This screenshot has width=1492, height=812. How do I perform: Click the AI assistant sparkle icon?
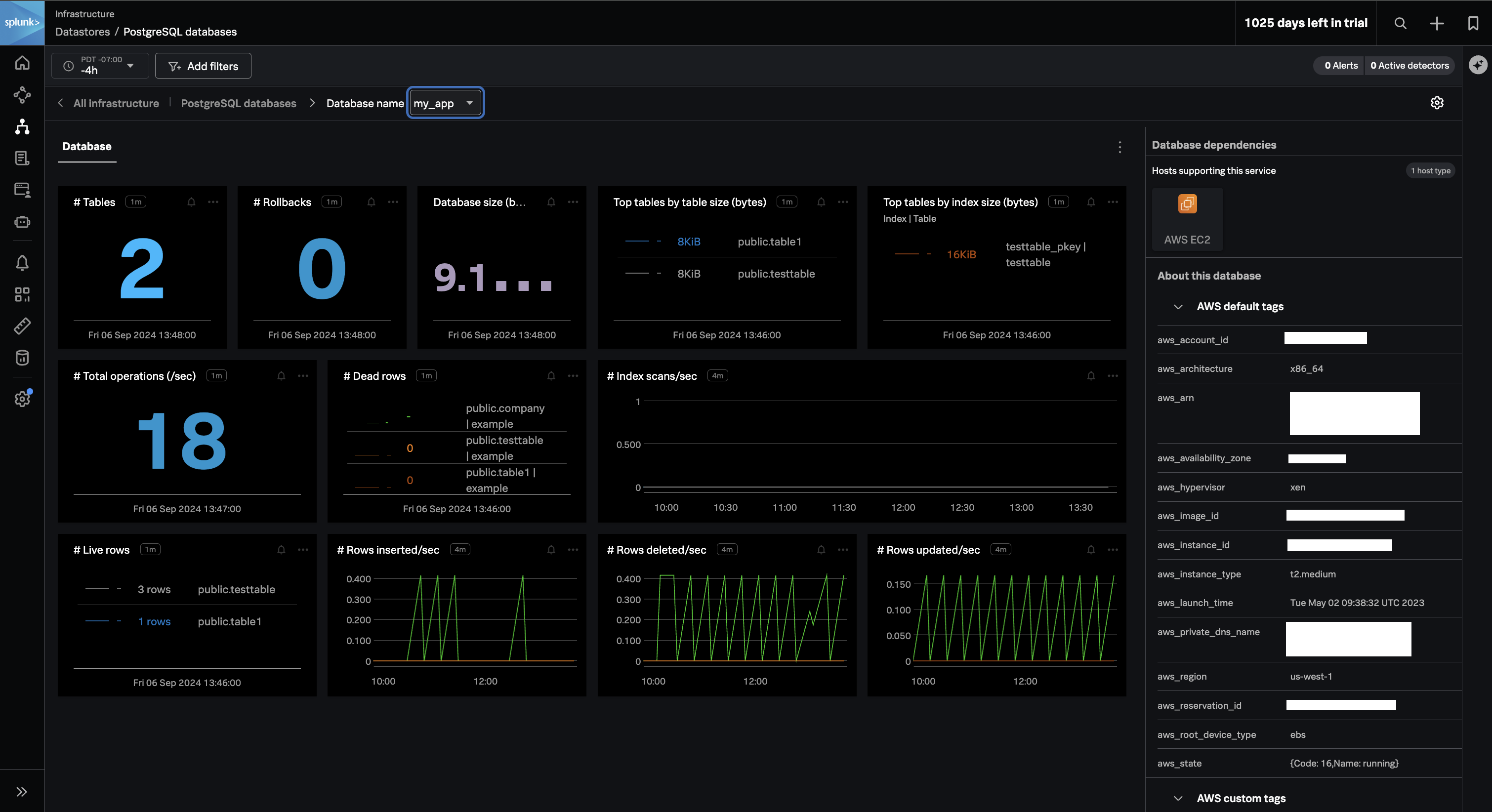(x=1478, y=65)
